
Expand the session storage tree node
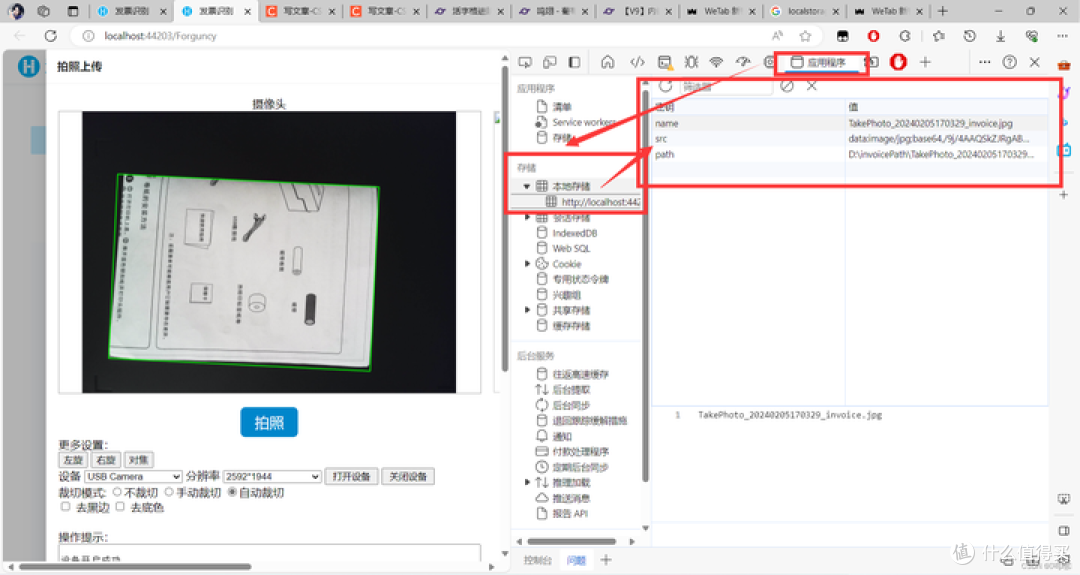[x=528, y=218]
